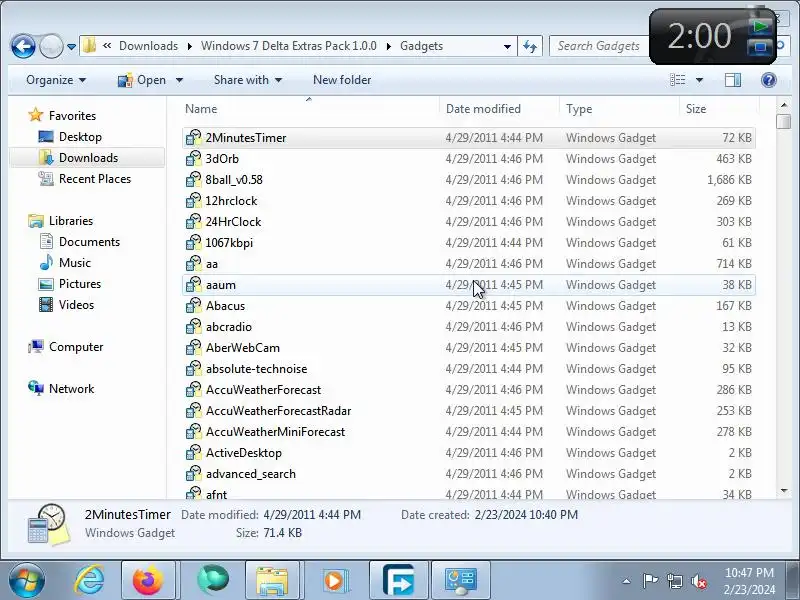The width and height of the screenshot is (800, 600).
Task: Click the refresh icon beside address bar
Action: (x=530, y=46)
